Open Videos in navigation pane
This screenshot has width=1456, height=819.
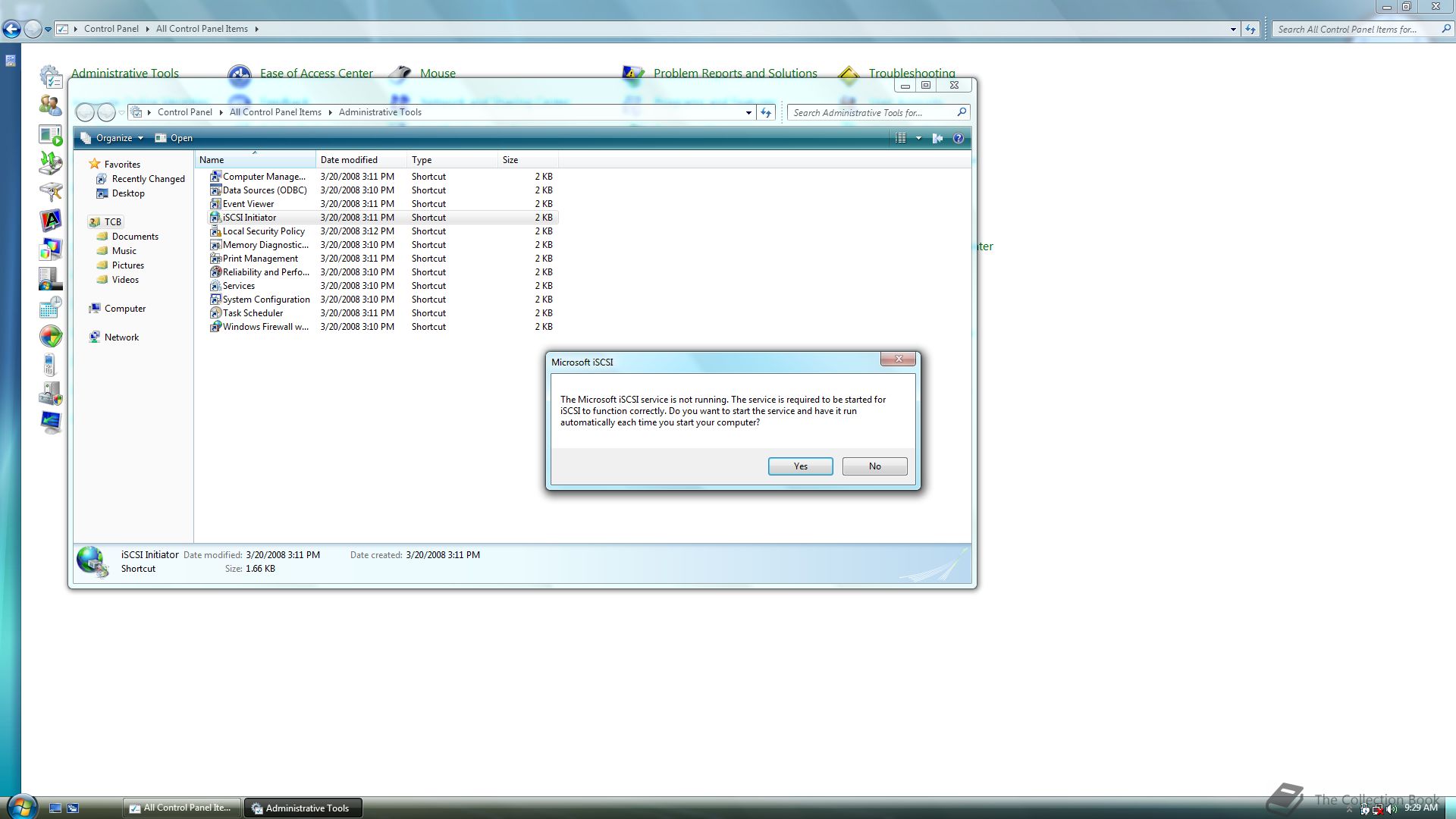point(118,280)
